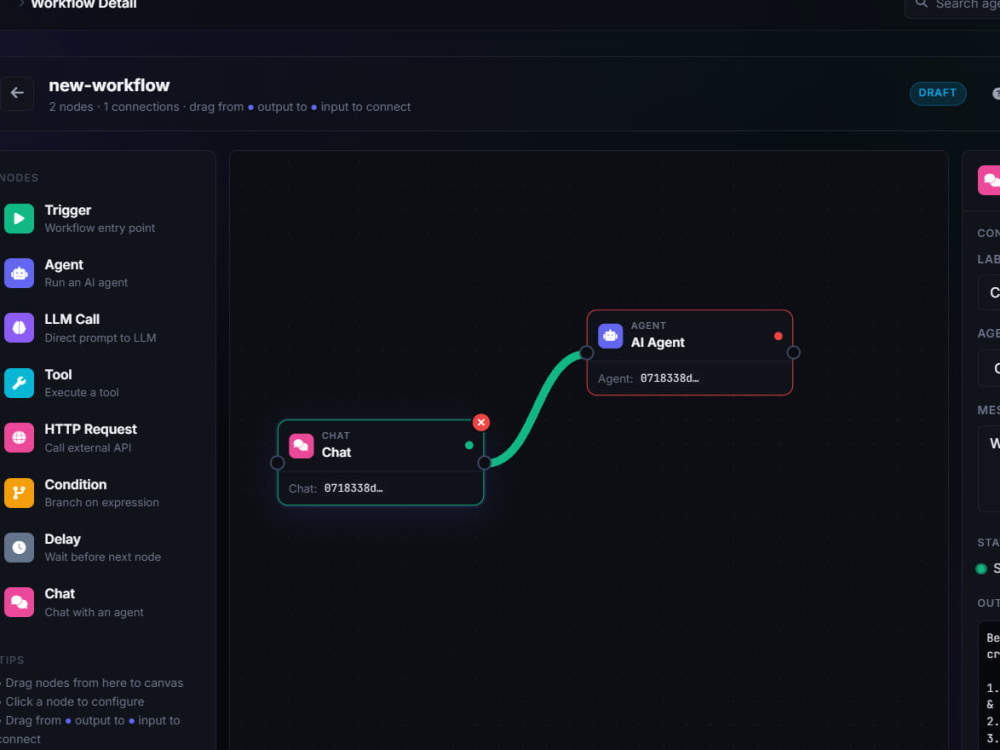Click the pink chat icon in right panel
The width and height of the screenshot is (1000, 750).
(990, 180)
